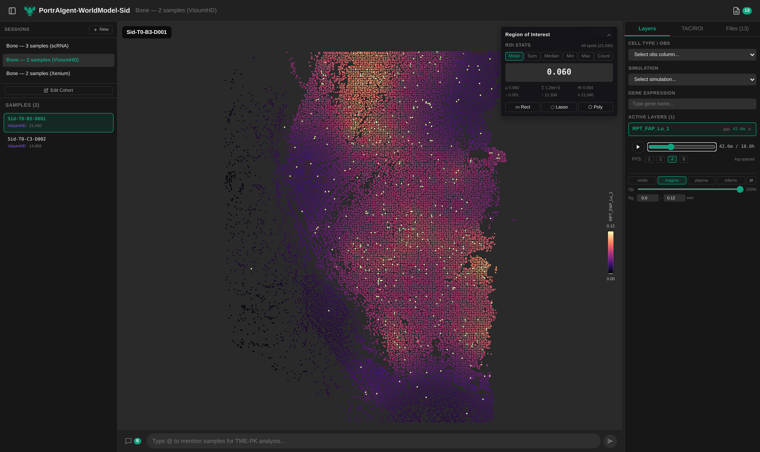Click the header badge showing 13
Image resolution: width=760 pixels, height=452 pixels.
tap(747, 11)
